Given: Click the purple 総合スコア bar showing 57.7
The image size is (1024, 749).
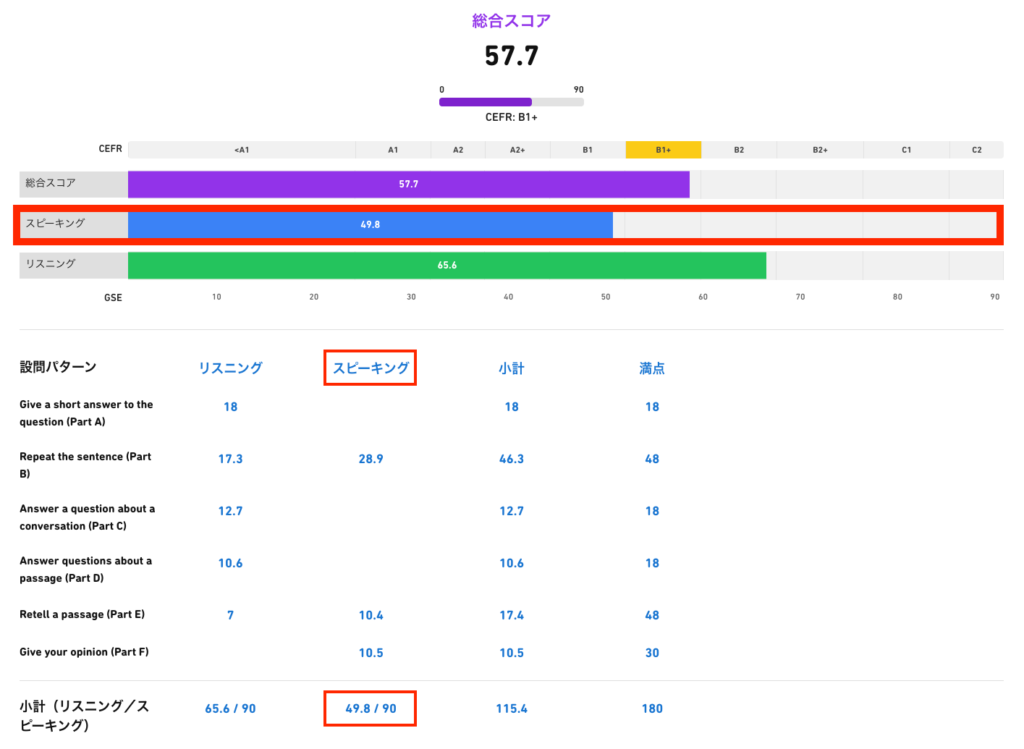Looking at the screenshot, I should (408, 184).
